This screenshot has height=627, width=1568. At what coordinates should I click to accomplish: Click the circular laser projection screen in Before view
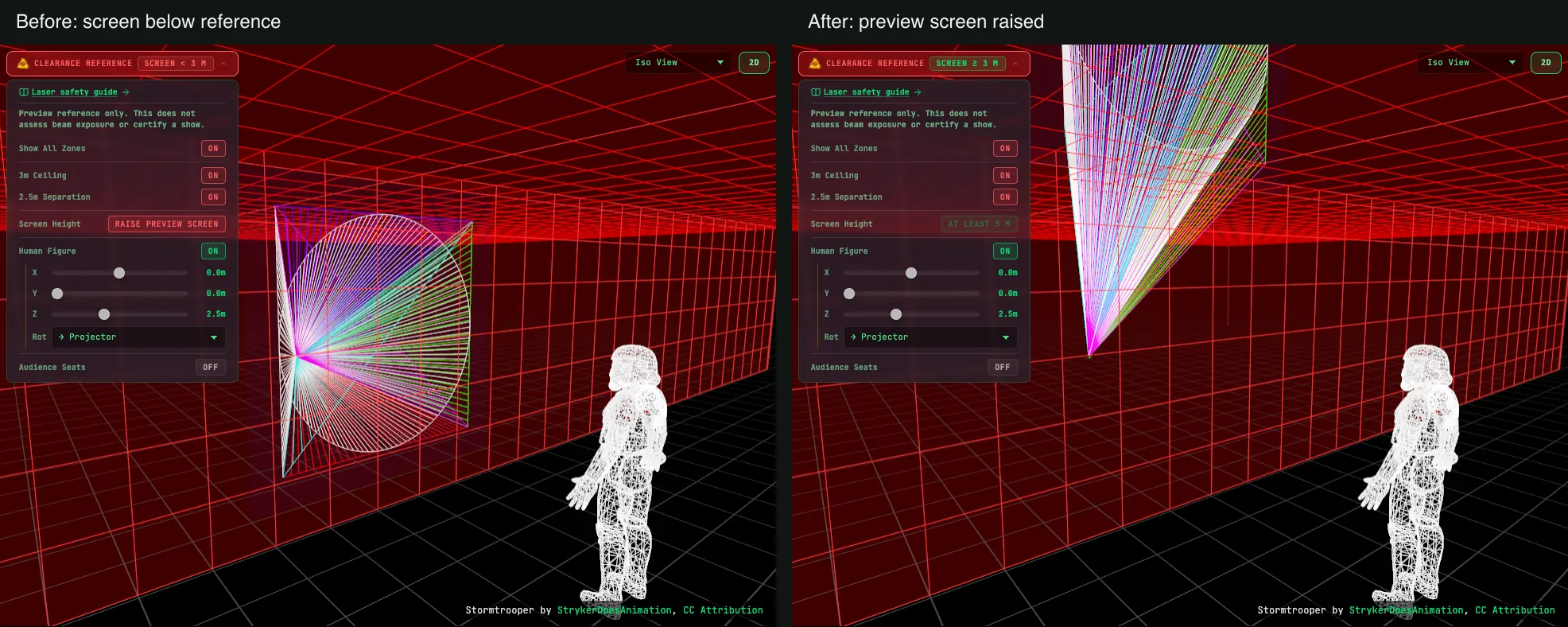(x=378, y=333)
